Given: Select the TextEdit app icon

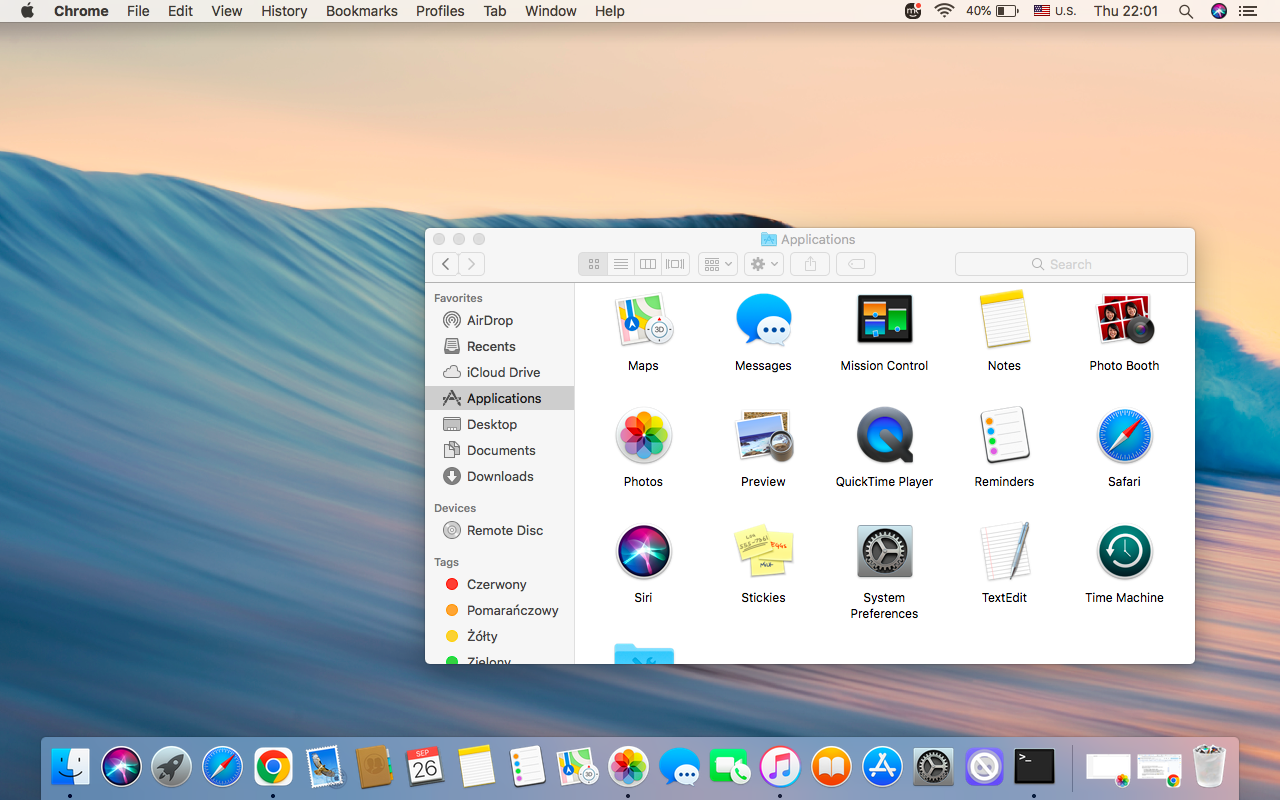Looking at the screenshot, I should [x=1004, y=552].
